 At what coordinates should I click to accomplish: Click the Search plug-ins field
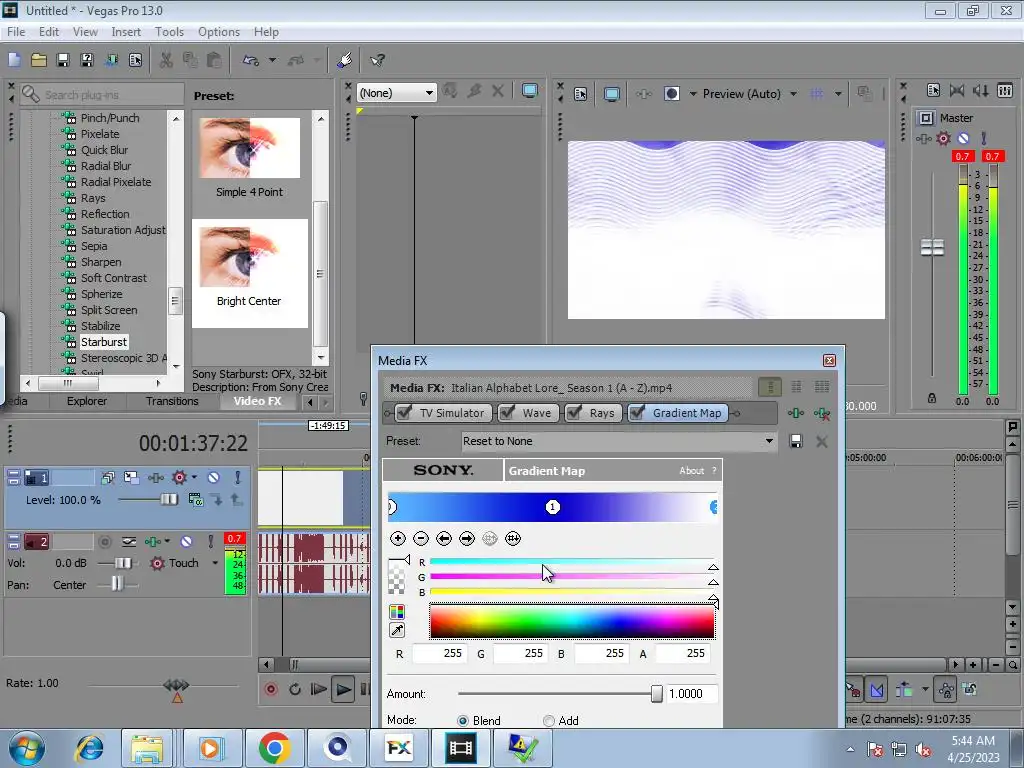coord(102,95)
